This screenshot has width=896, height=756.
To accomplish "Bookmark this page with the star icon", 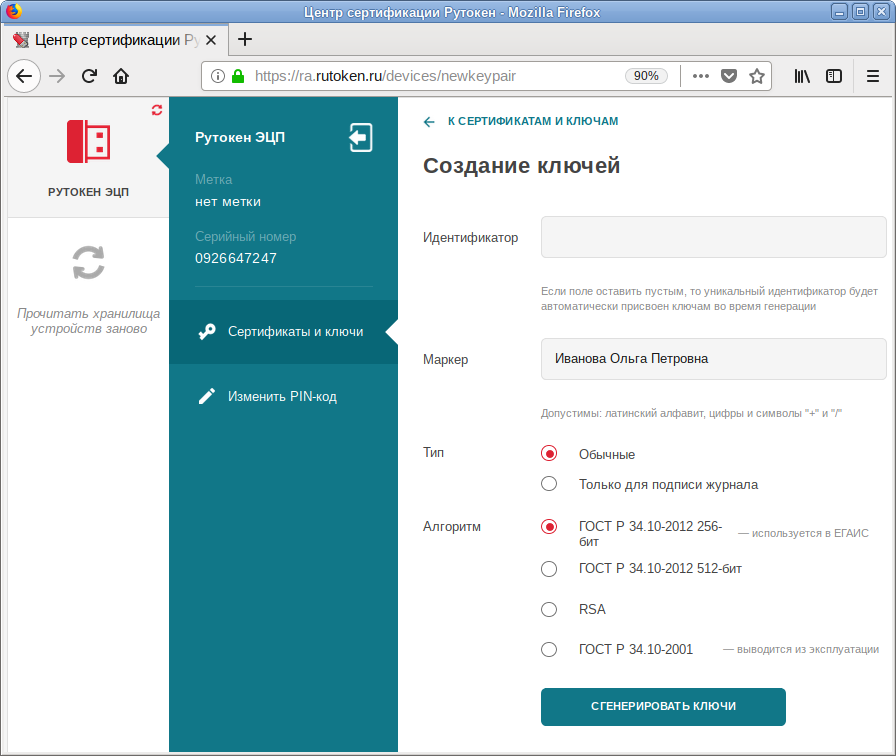I will (757, 76).
